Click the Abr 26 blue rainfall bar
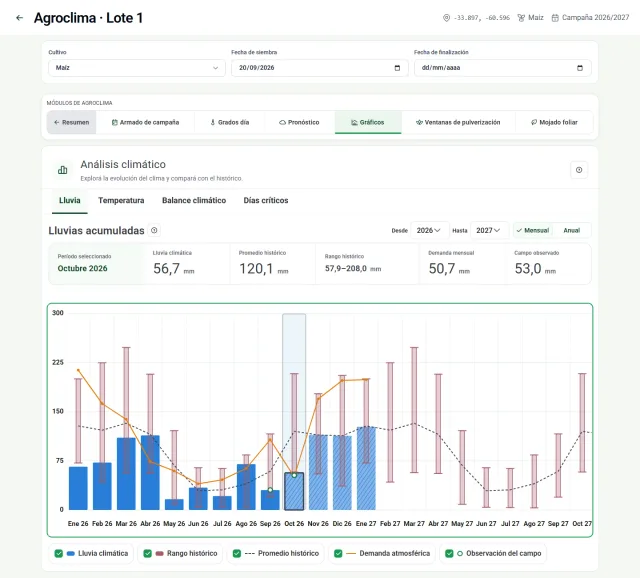Viewport: 640px width, 578px height. point(150,472)
